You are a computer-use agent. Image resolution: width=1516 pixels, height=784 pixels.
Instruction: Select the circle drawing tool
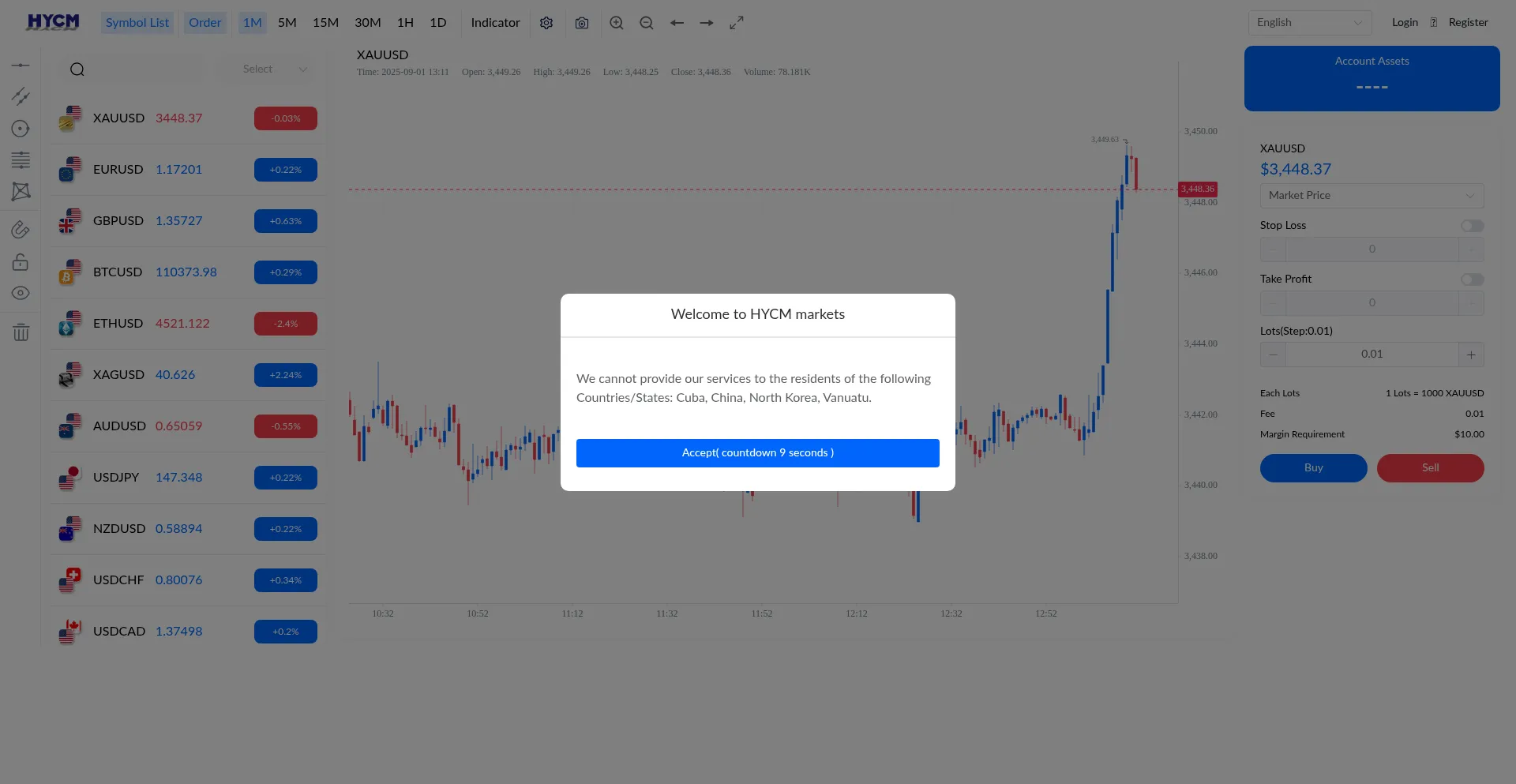(21, 129)
